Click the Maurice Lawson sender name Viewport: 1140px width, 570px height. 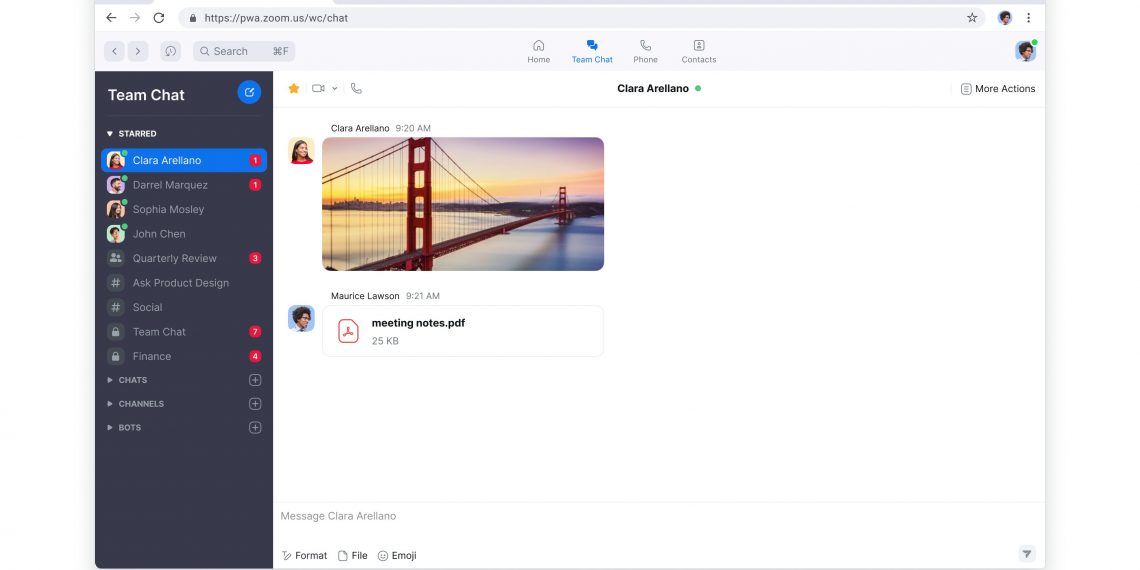[365, 296]
